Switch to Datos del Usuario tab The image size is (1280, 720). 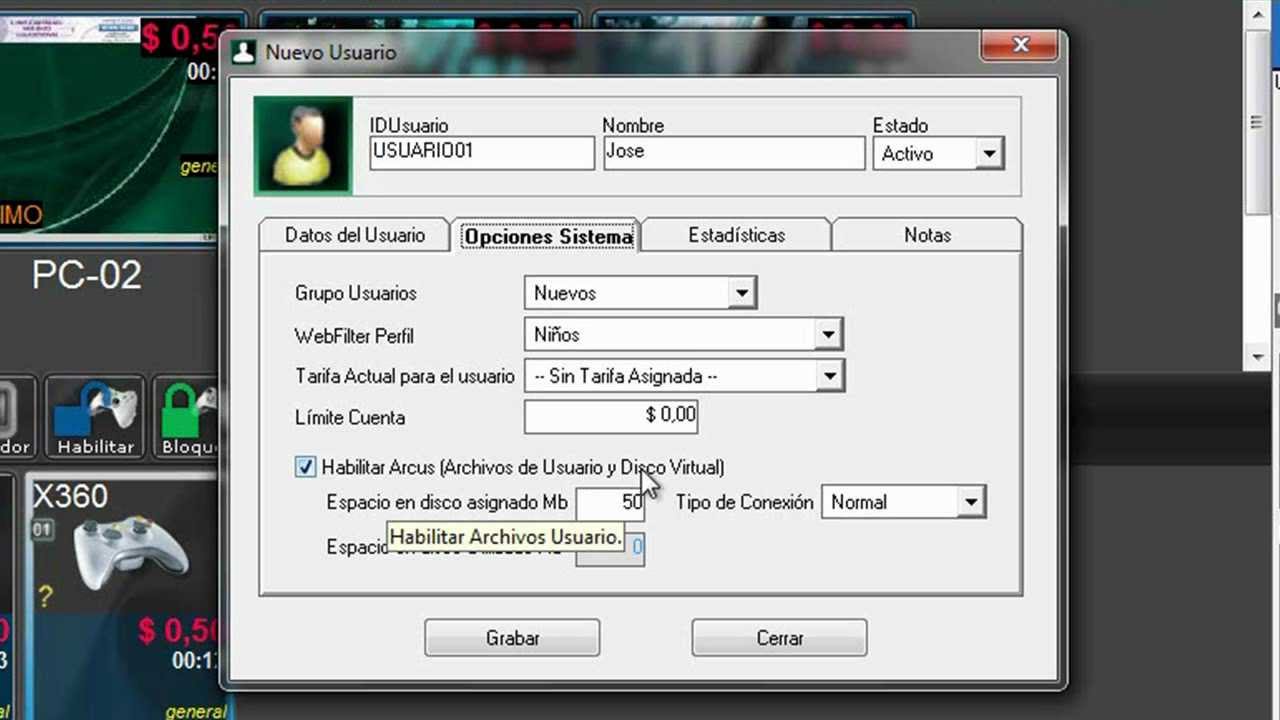point(355,235)
